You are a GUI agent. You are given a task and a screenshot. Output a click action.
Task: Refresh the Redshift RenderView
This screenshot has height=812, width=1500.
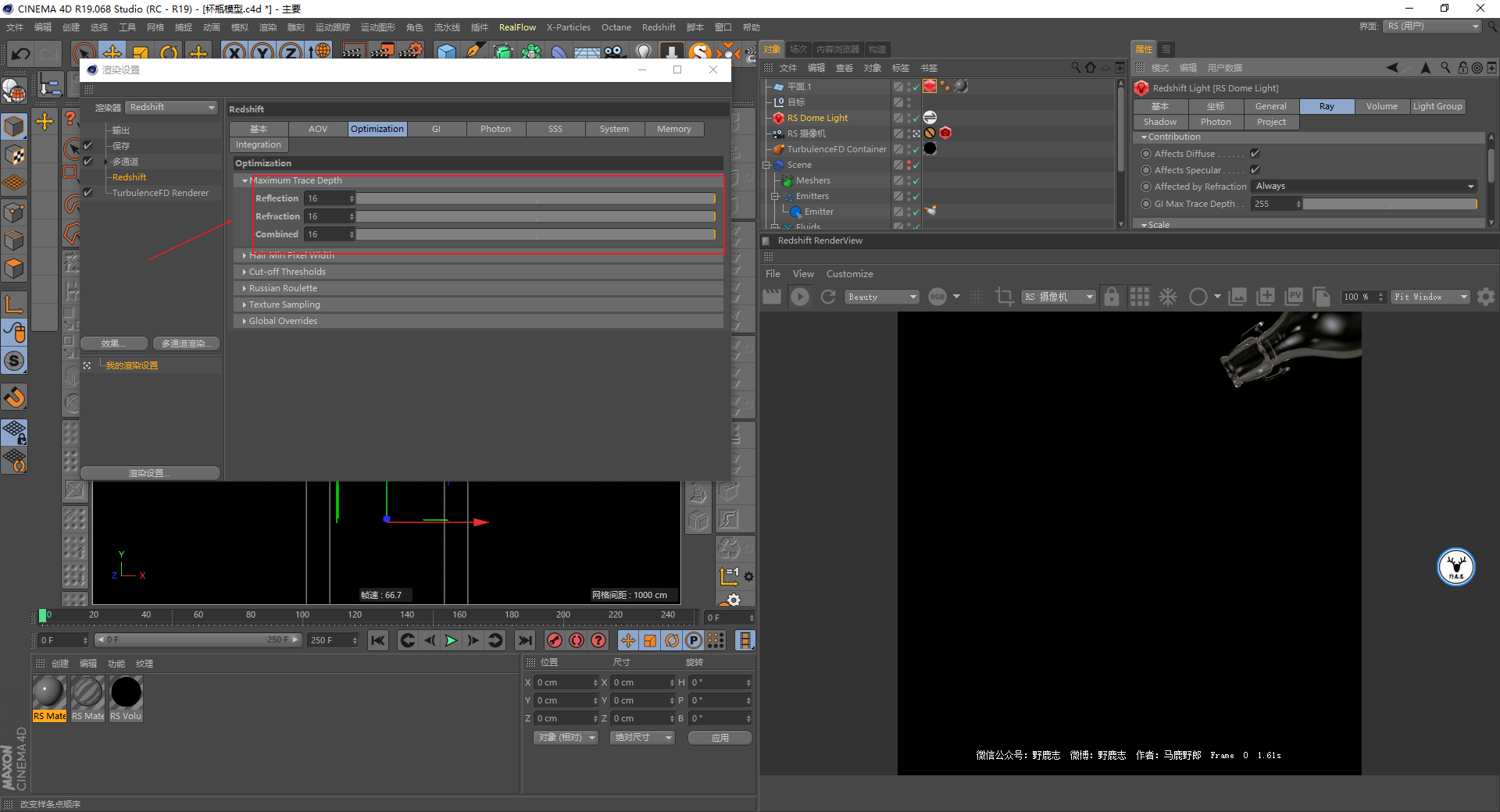(828, 297)
